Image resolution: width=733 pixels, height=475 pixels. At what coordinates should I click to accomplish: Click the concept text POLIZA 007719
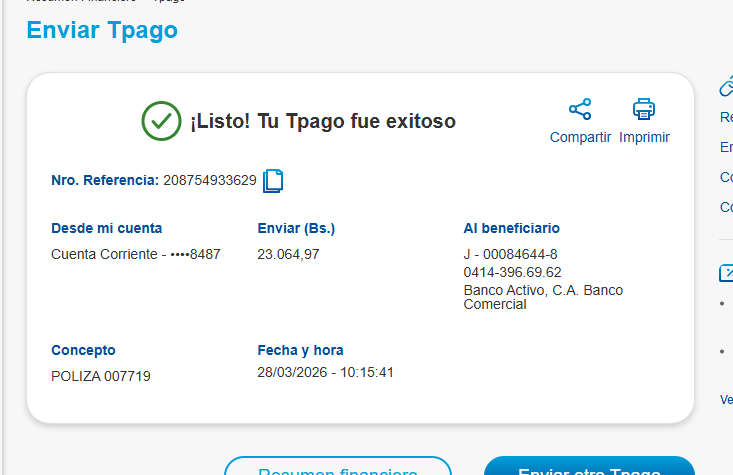[x=101, y=376]
